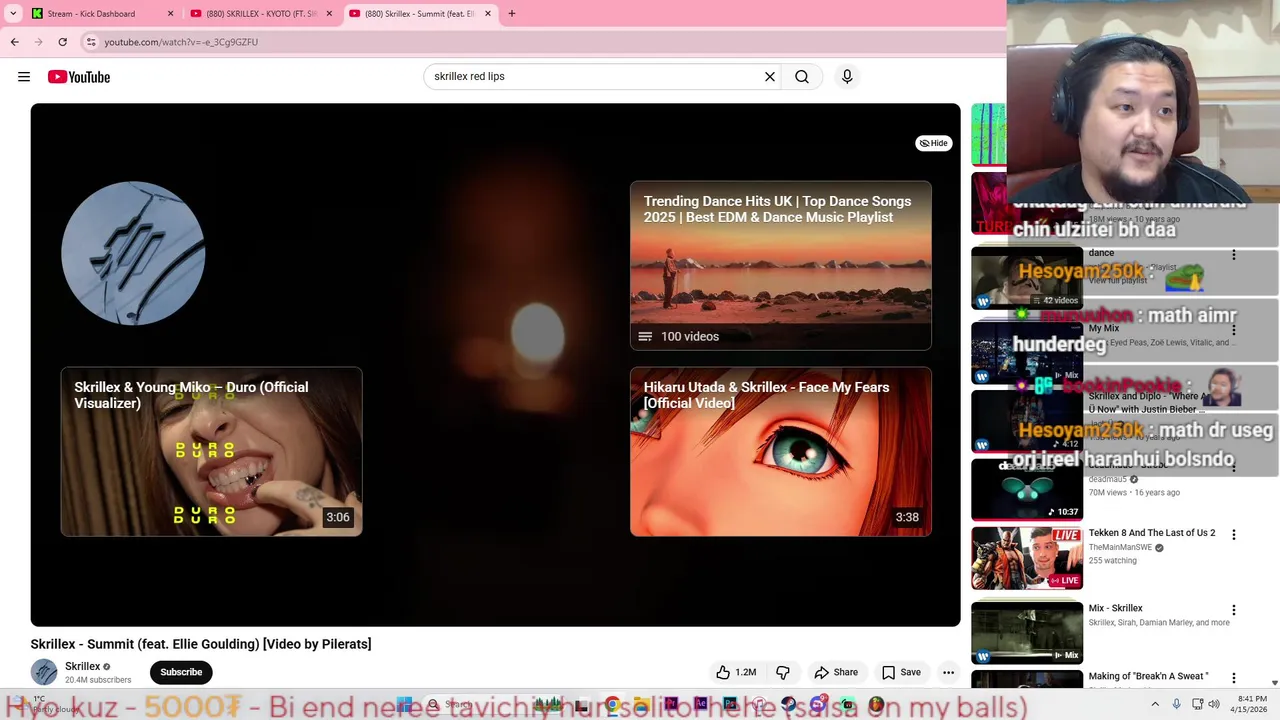The width and height of the screenshot is (1280, 720).
Task: Open the dance playlist 42 videos thumbnail
Action: pos(1027,277)
